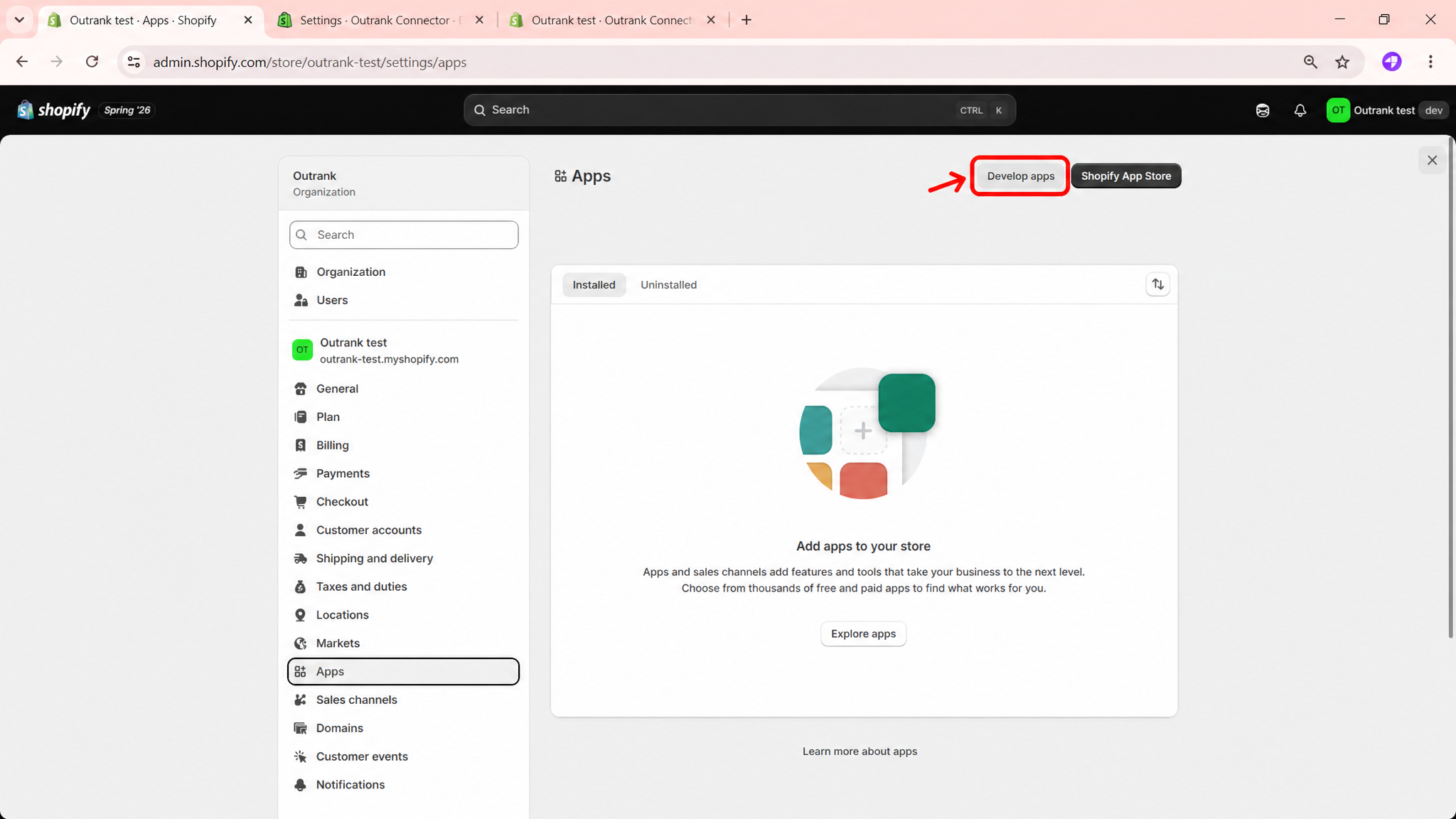The height and width of the screenshot is (819, 1456).
Task: Open the notifications bell icon
Action: 1300,110
